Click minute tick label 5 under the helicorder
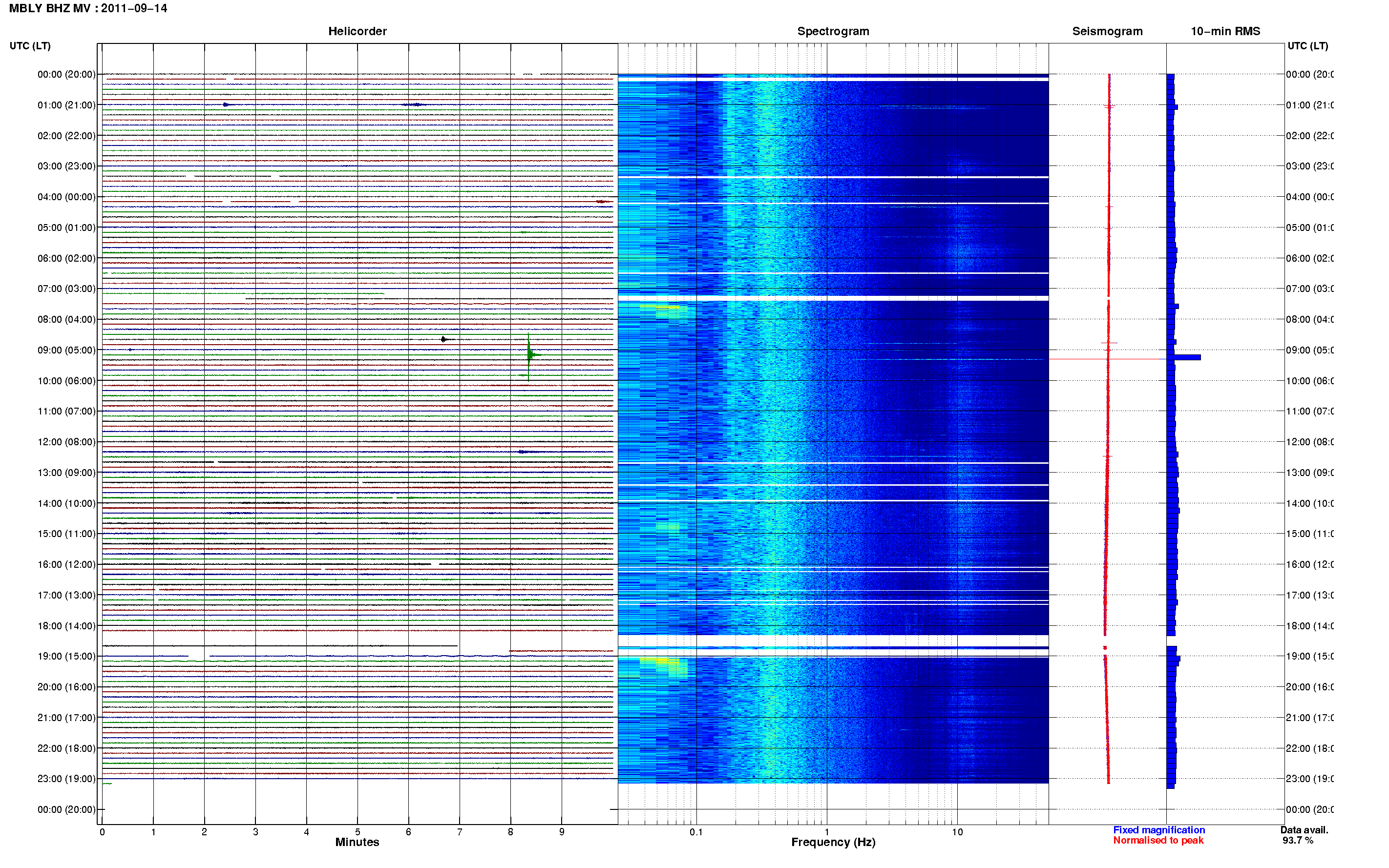 357,832
